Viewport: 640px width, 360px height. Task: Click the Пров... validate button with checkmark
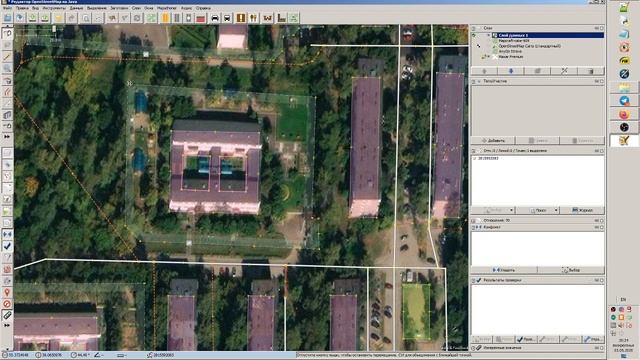pyautogui.click(x=526, y=339)
